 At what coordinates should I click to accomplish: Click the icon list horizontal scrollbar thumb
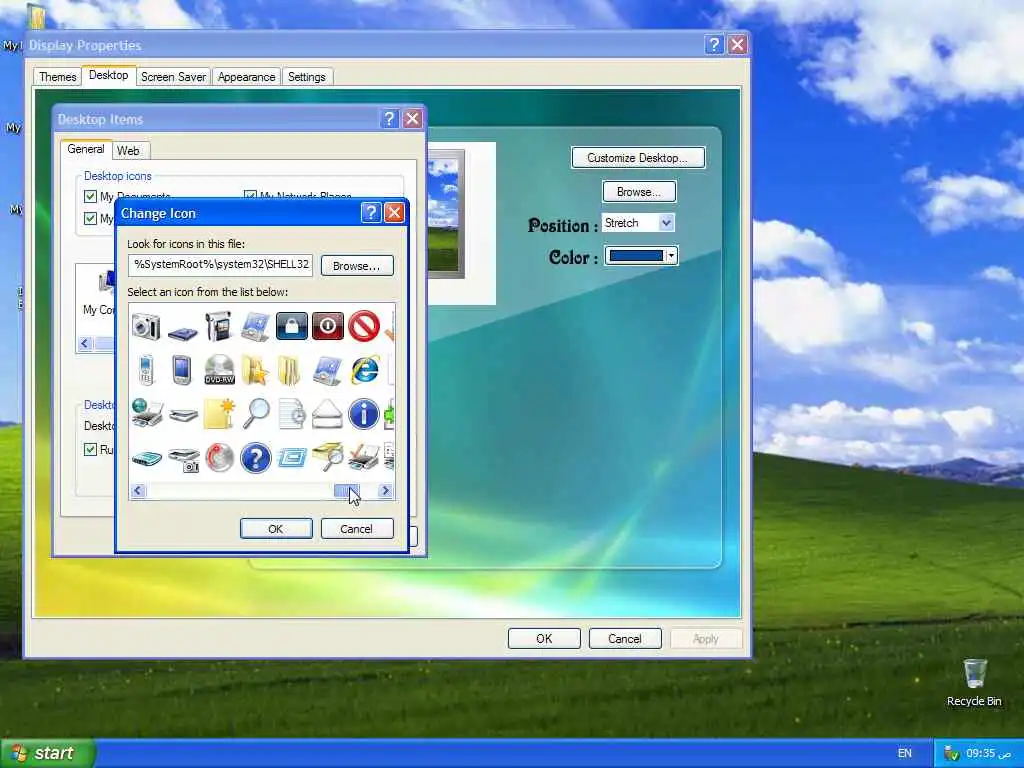tap(346, 490)
